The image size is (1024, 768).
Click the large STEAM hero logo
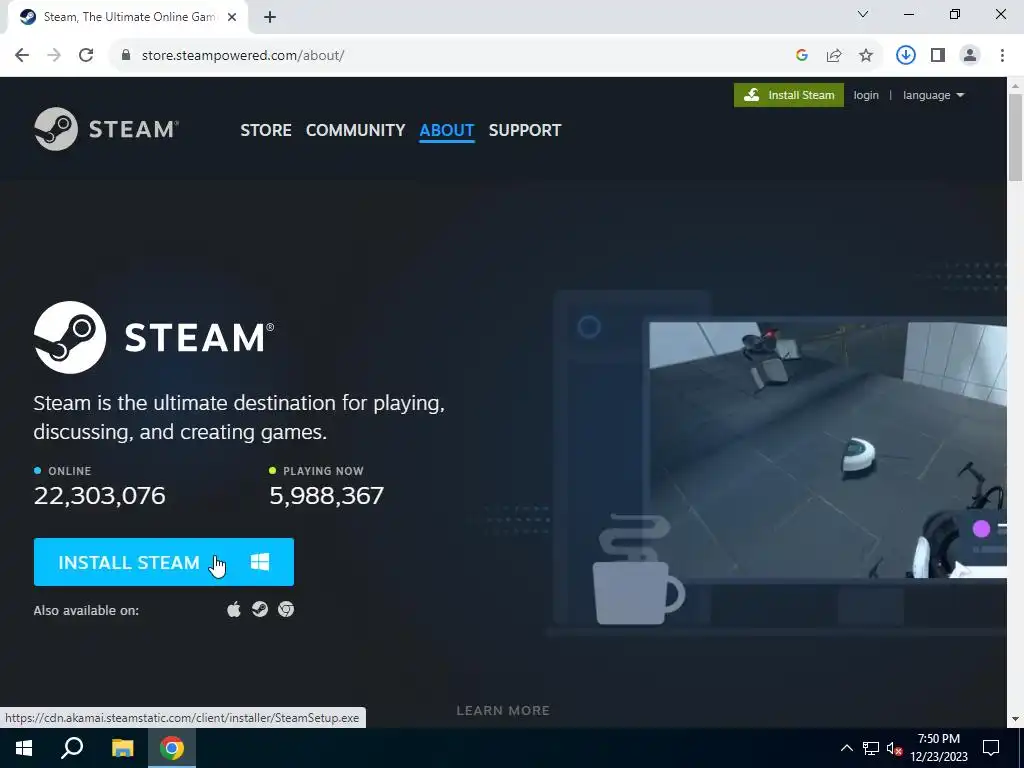coord(154,337)
